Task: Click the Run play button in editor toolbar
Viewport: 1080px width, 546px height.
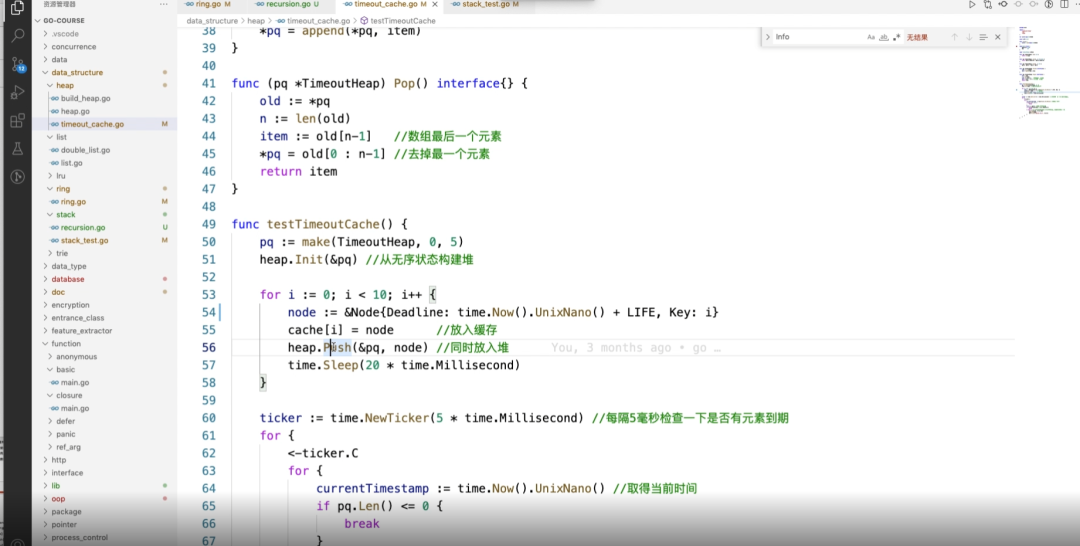Action: point(971,5)
